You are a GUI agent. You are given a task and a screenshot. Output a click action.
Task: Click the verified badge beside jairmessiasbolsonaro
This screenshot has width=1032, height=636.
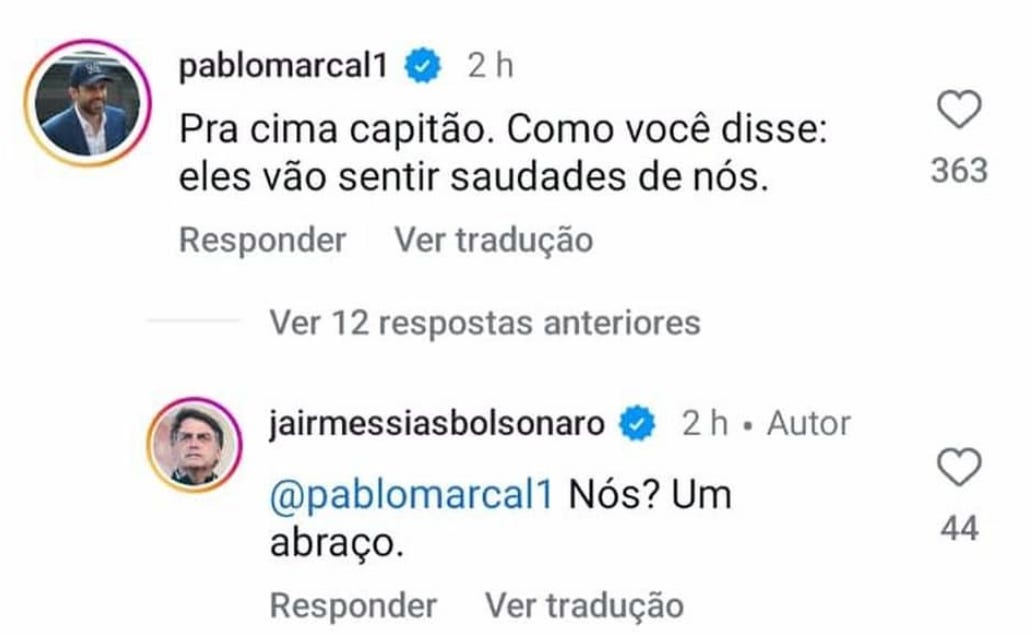tap(637, 423)
